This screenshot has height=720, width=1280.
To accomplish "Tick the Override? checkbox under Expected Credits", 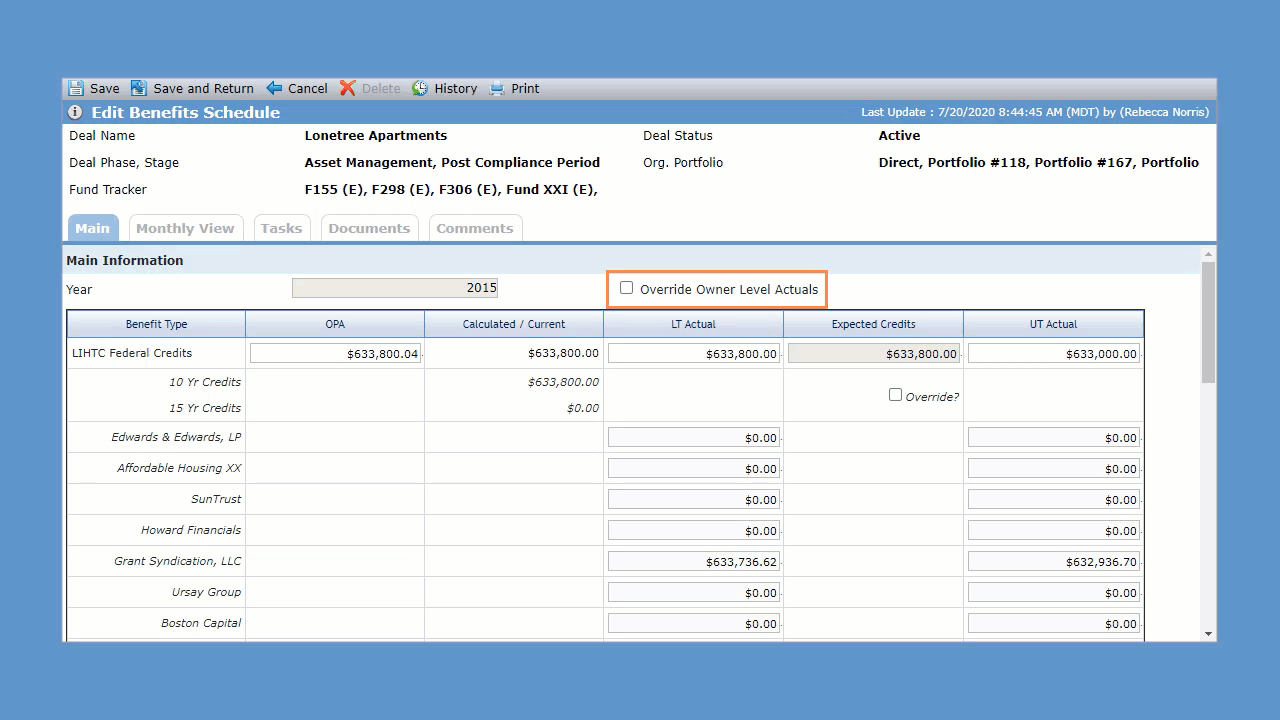I will pyautogui.click(x=895, y=395).
